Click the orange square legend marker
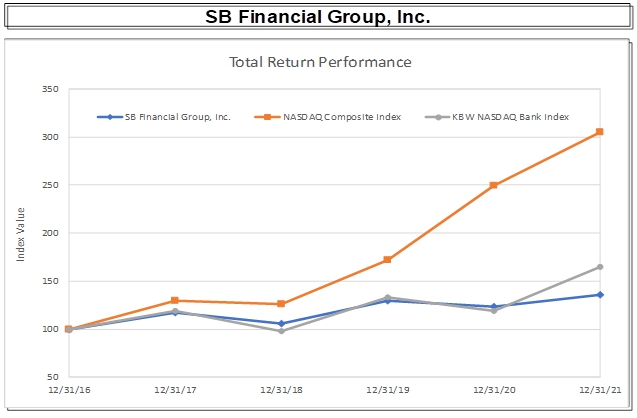The height and width of the screenshot is (418, 637). point(267,117)
